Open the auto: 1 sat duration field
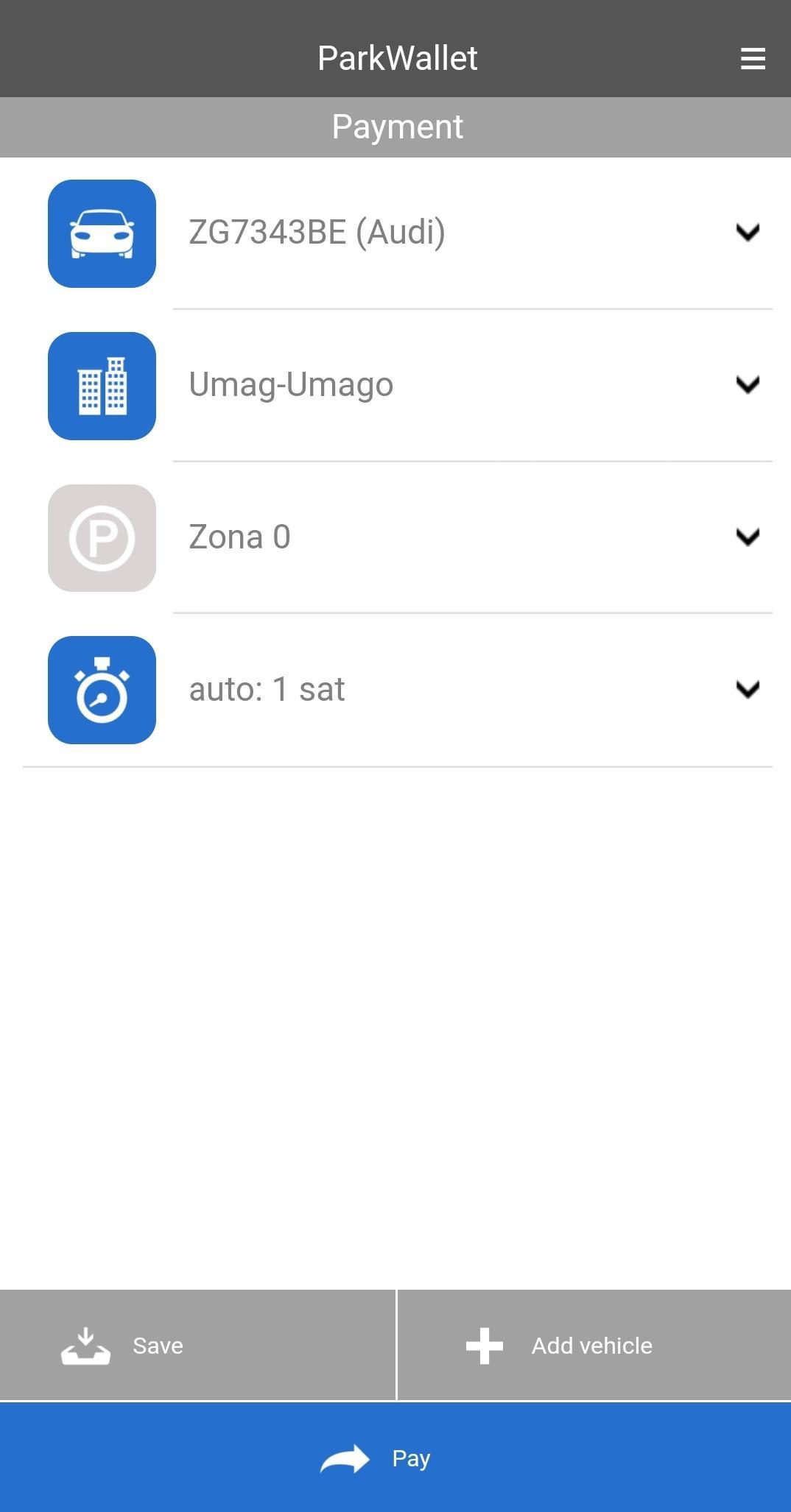Screen dimensions: 791x1512 pos(267,689)
